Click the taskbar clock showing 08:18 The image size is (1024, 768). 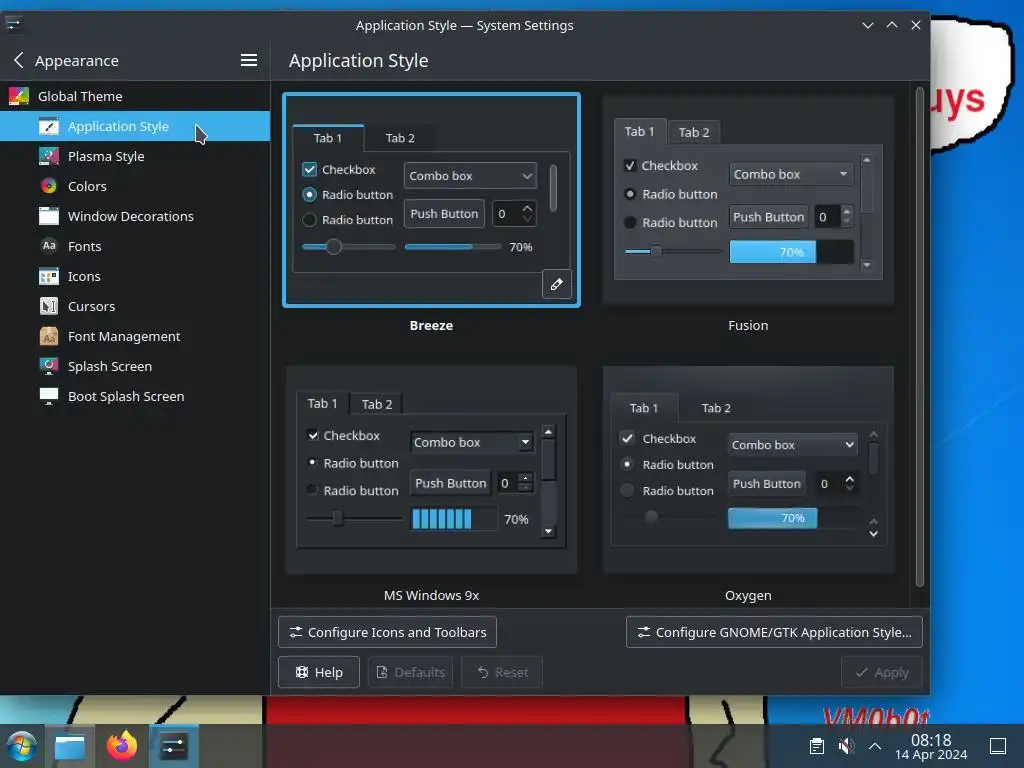pos(931,746)
